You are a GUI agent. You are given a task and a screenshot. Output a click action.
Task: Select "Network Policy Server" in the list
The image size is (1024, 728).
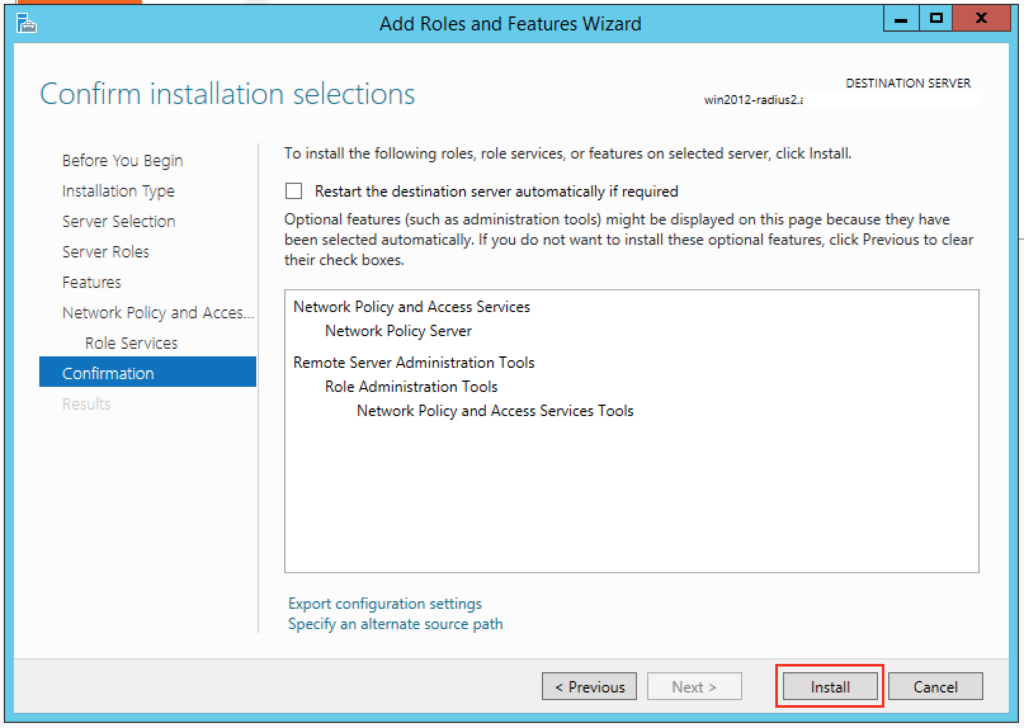[397, 331]
